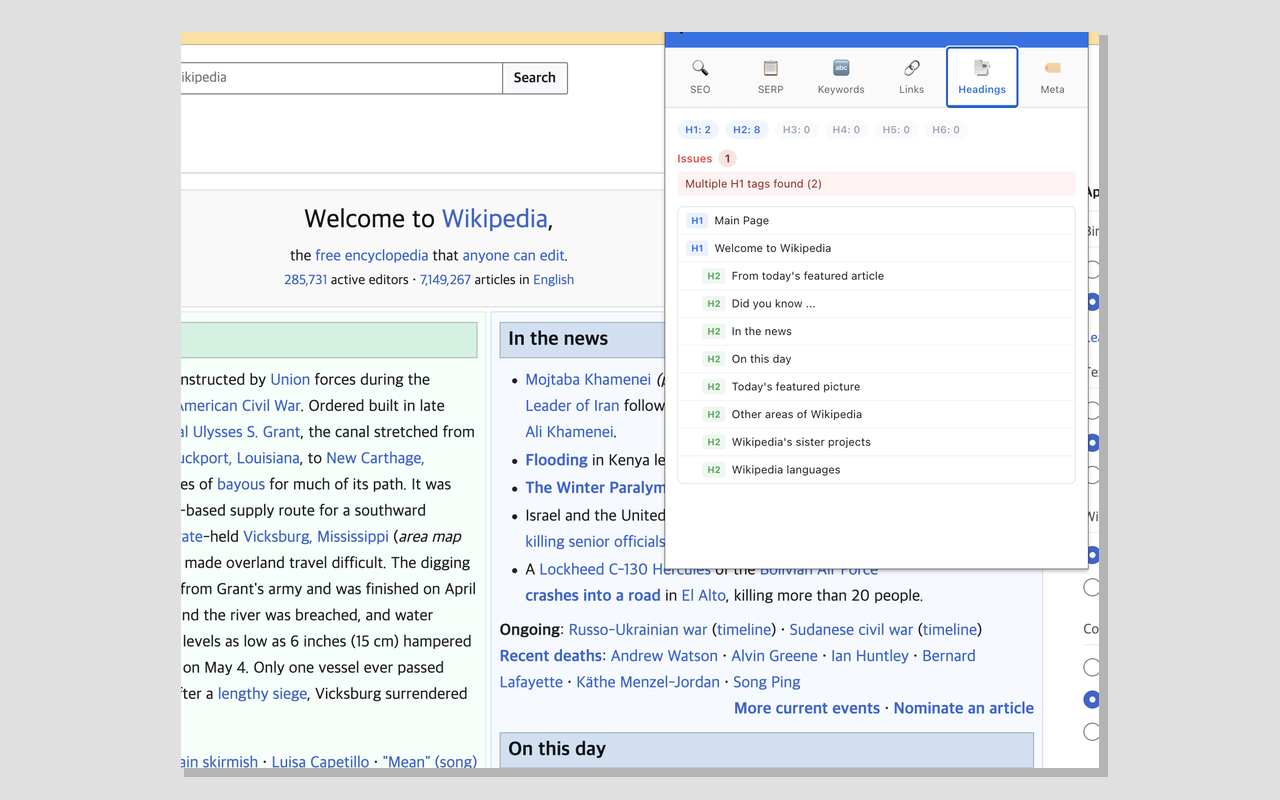Select the H1 'Welcome to Wikipedia' heading row
Viewport: 1280px width, 800px height.
point(876,248)
